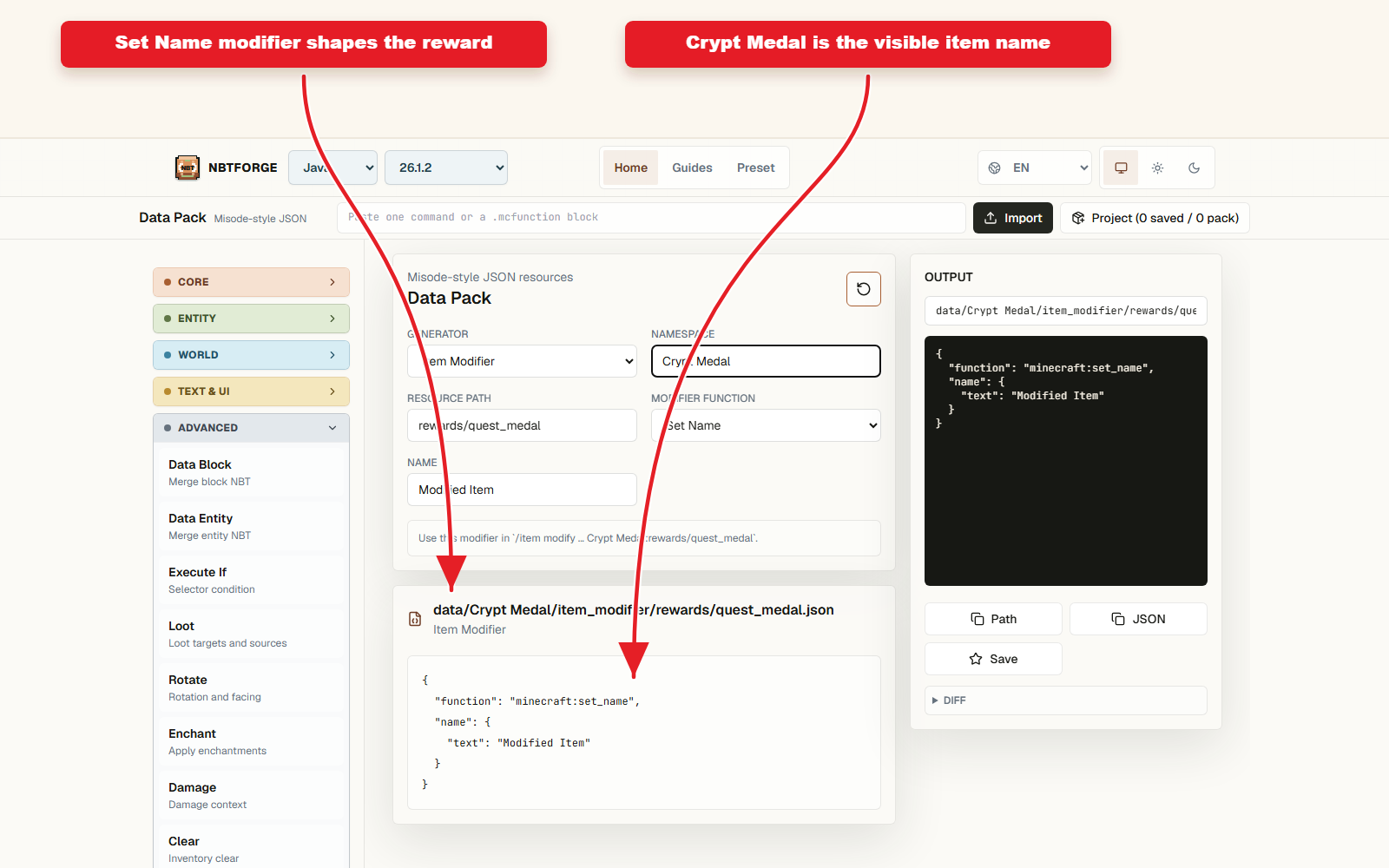This screenshot has height=868, width=1389.
Task: Select Data Entity generator
Action: coord(251,526)
